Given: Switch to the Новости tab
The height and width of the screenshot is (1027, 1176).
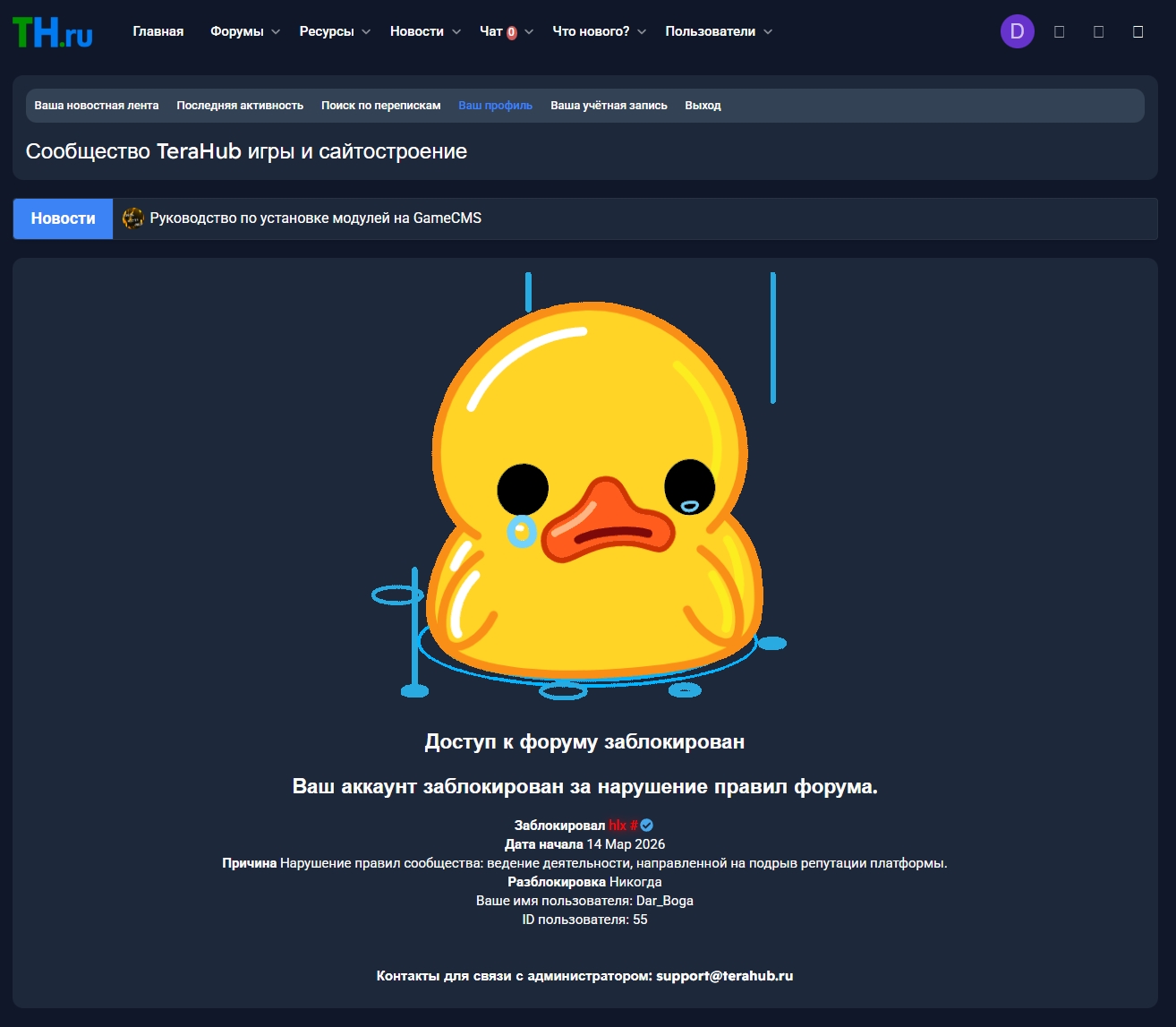Looking at the screenshot, I should tap(62, 218).
